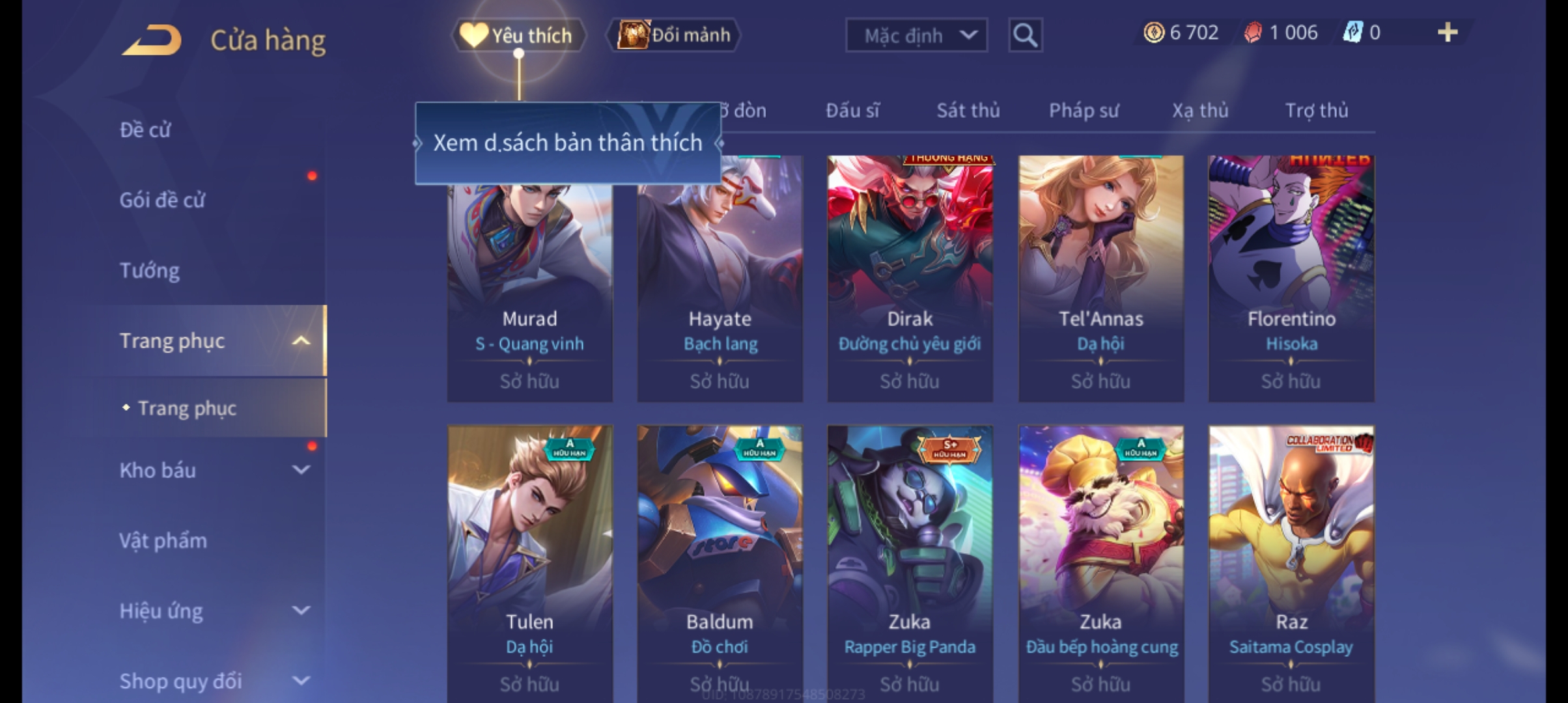Expand the Kho báu sidebar section
1568x703 pixels.
click(x=301, y=470)
